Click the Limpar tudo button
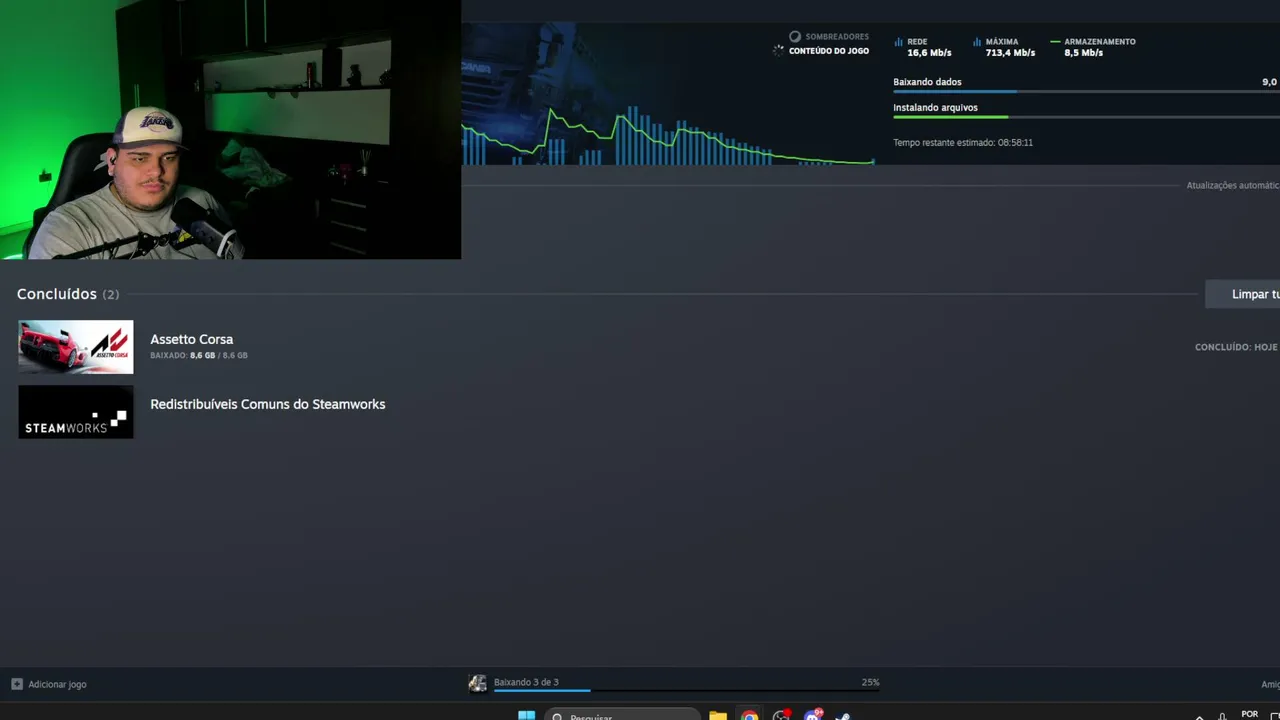 [1242, 294]
